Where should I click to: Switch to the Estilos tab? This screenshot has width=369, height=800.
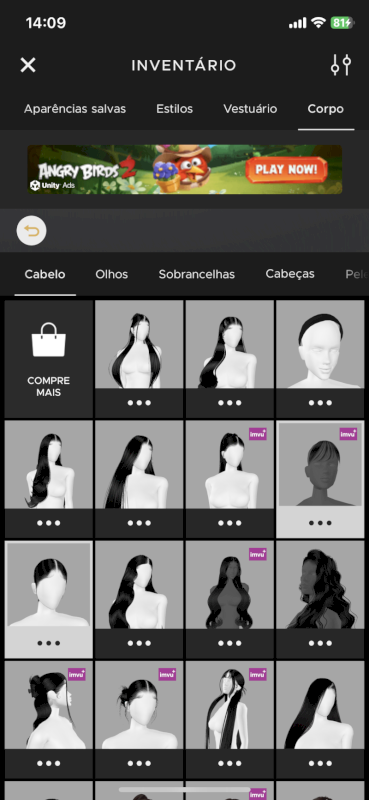pyautogui.click(x=175, y=109)
